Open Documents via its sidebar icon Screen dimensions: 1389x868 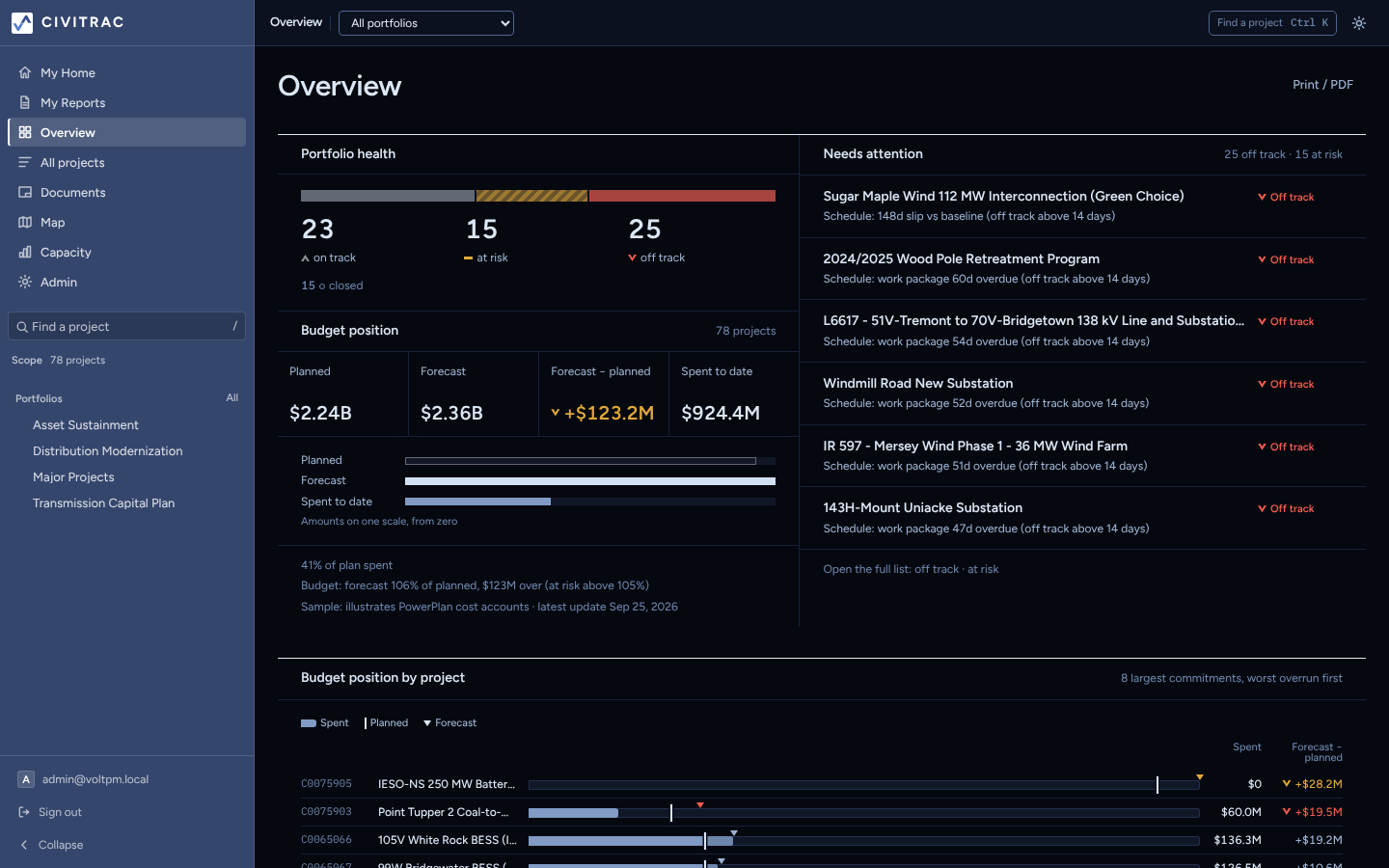point(25,192)
